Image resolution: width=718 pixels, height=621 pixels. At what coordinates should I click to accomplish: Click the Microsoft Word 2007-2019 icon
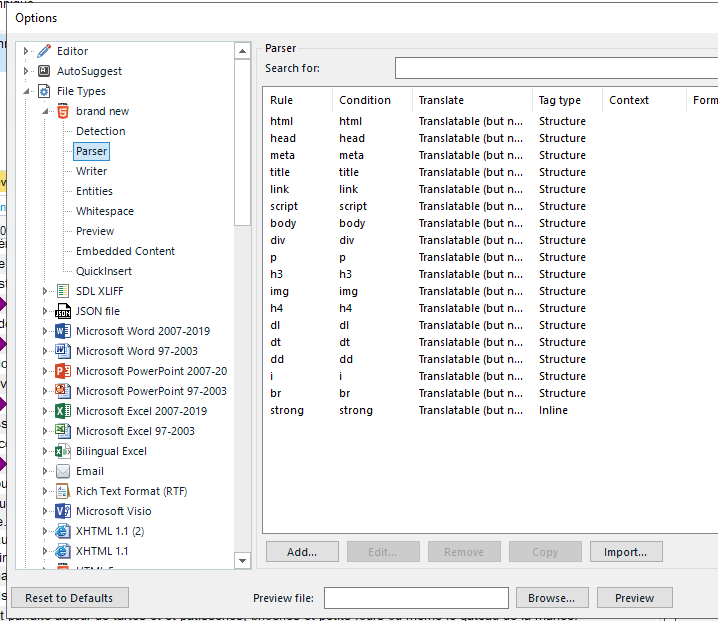click(x=63, y=331)
